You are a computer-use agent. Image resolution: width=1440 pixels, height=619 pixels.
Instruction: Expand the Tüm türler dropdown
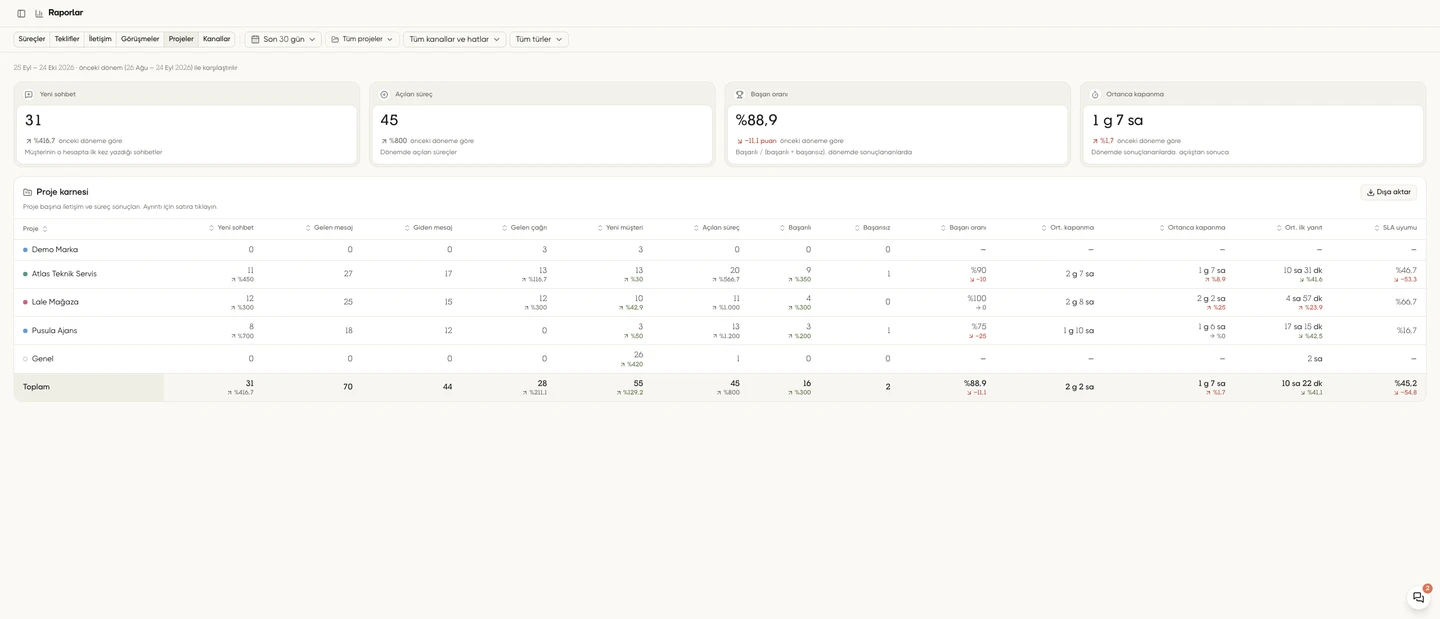click(539, 39)
